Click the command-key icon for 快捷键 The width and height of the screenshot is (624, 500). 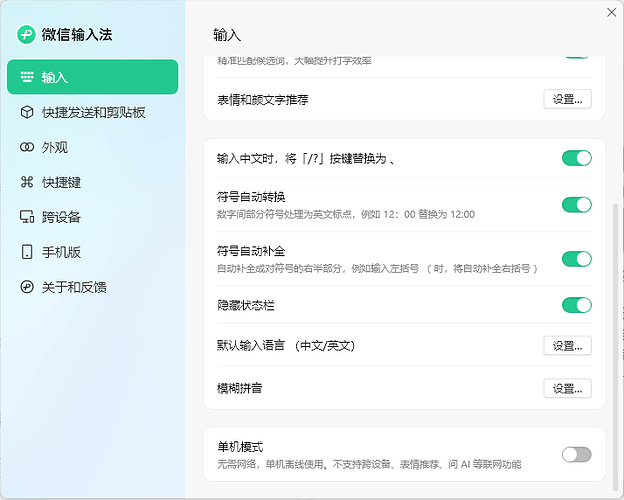(x=27, y=182)
